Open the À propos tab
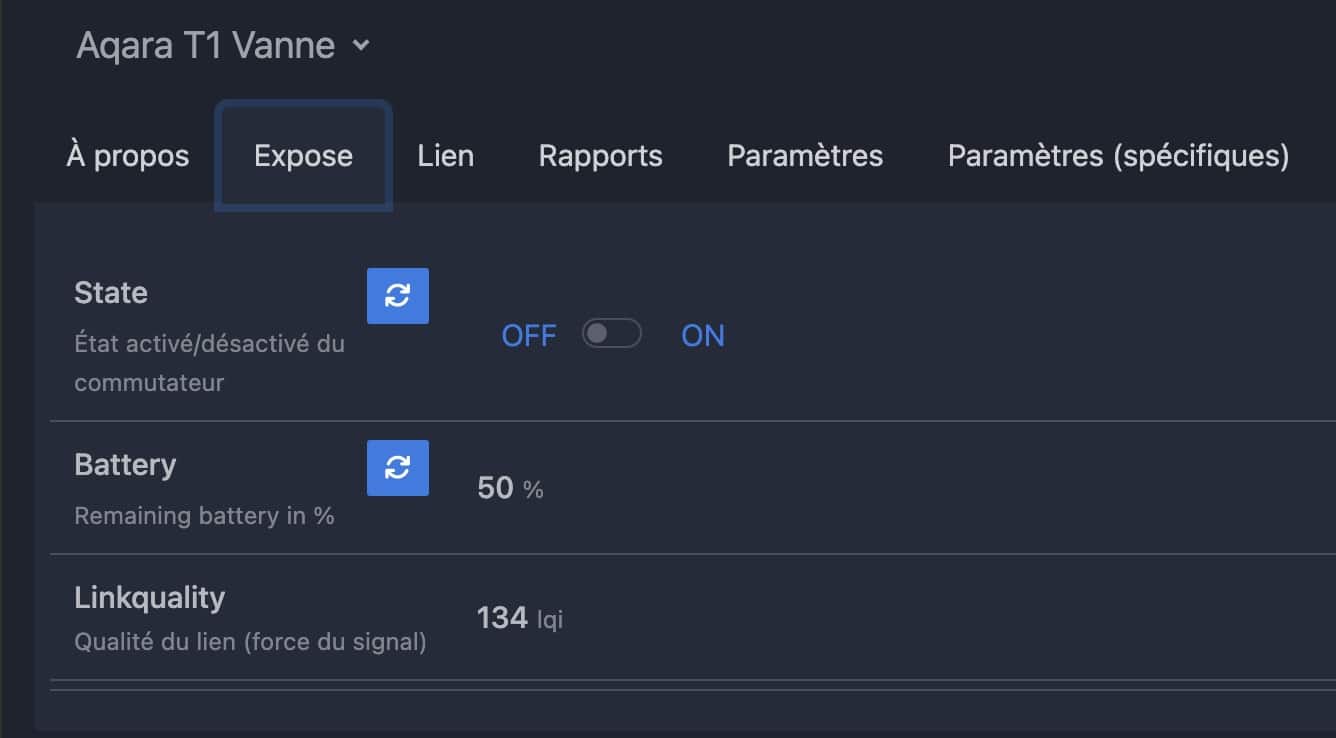Viewport: 1336px width, 738px height. coord(128,156)
